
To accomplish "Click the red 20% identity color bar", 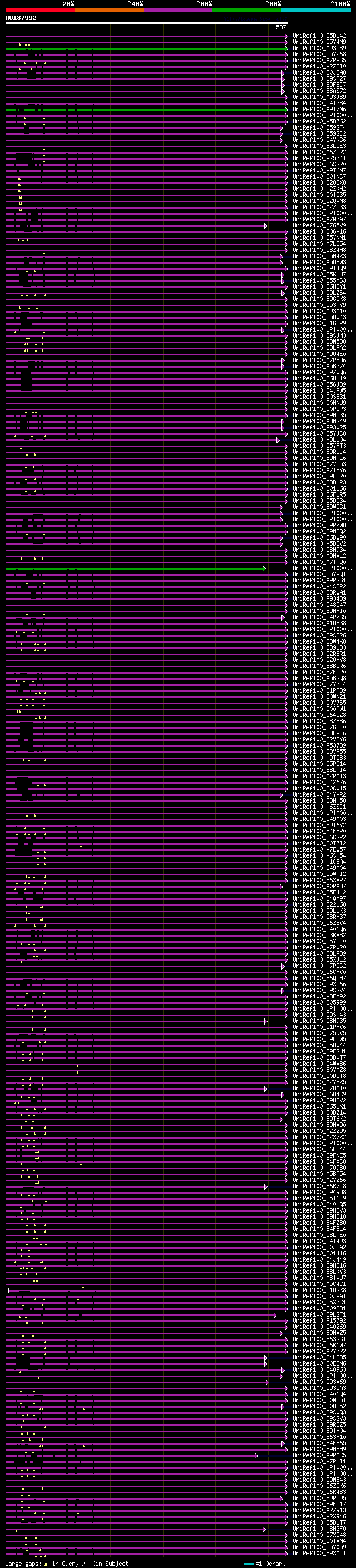I will pyautogui.click(x=39, y=10).
